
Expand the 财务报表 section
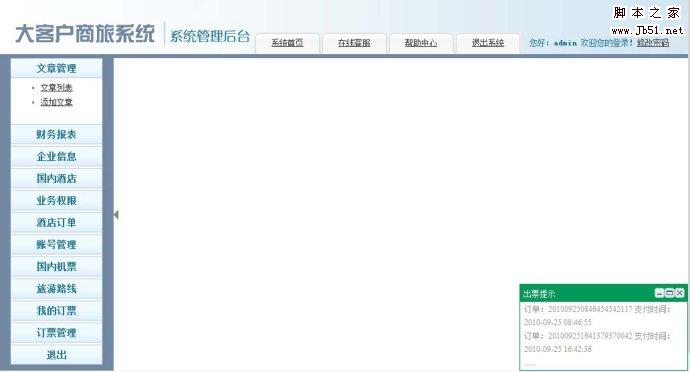click(56, 134)
